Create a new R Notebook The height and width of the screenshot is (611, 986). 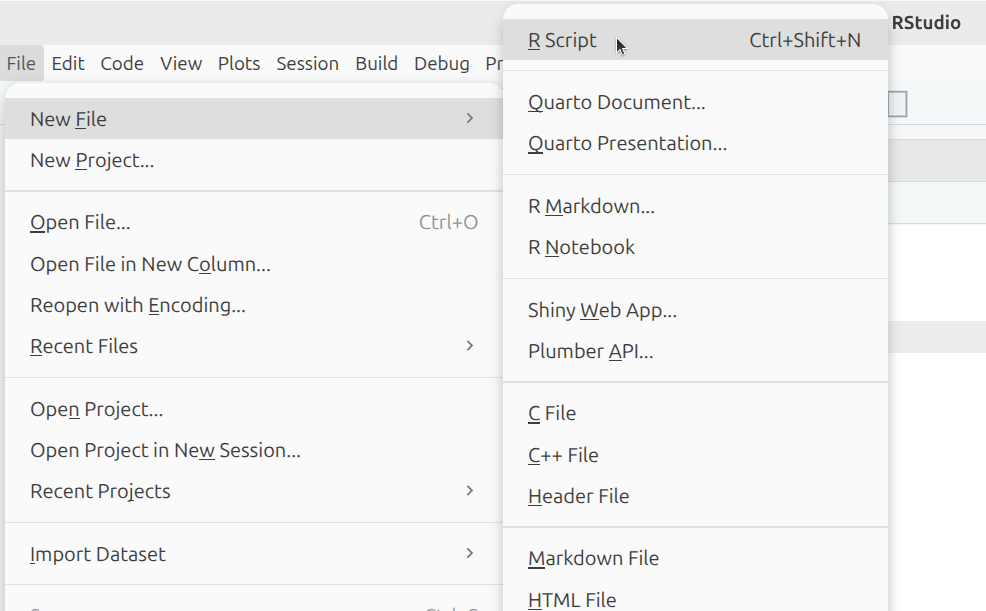[695, 247]
